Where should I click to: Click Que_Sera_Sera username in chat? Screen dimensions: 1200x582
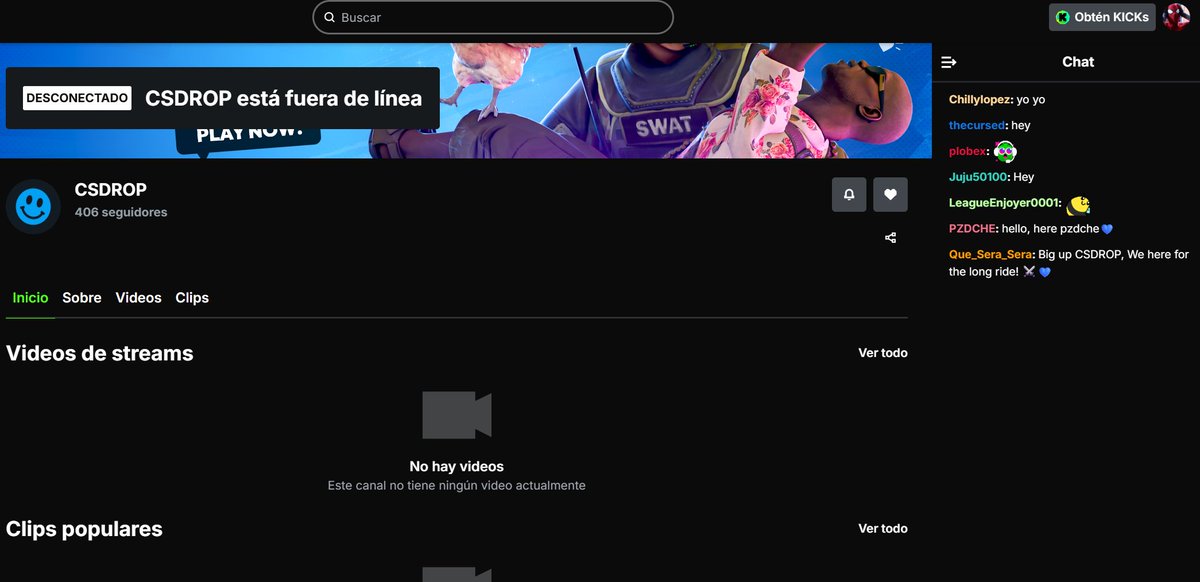[x=991, y=255]
